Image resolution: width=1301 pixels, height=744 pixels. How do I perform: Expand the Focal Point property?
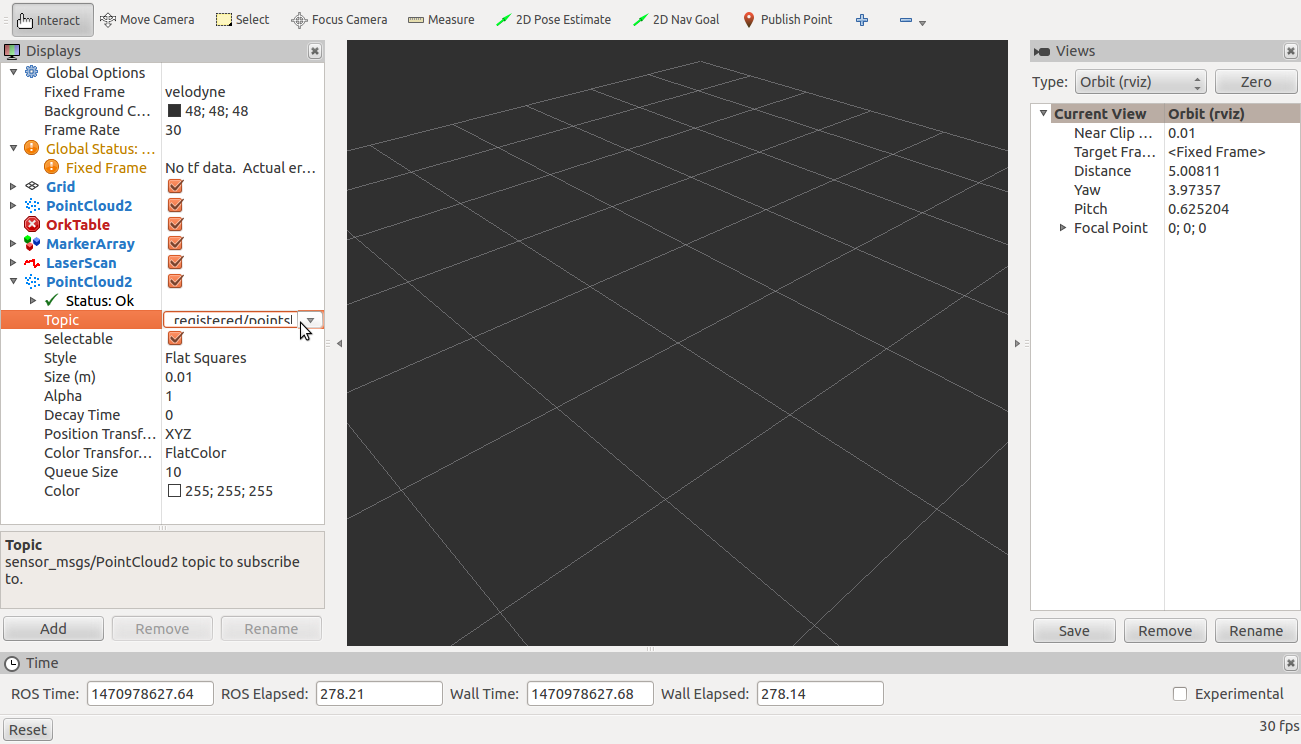coord(1063,228)
